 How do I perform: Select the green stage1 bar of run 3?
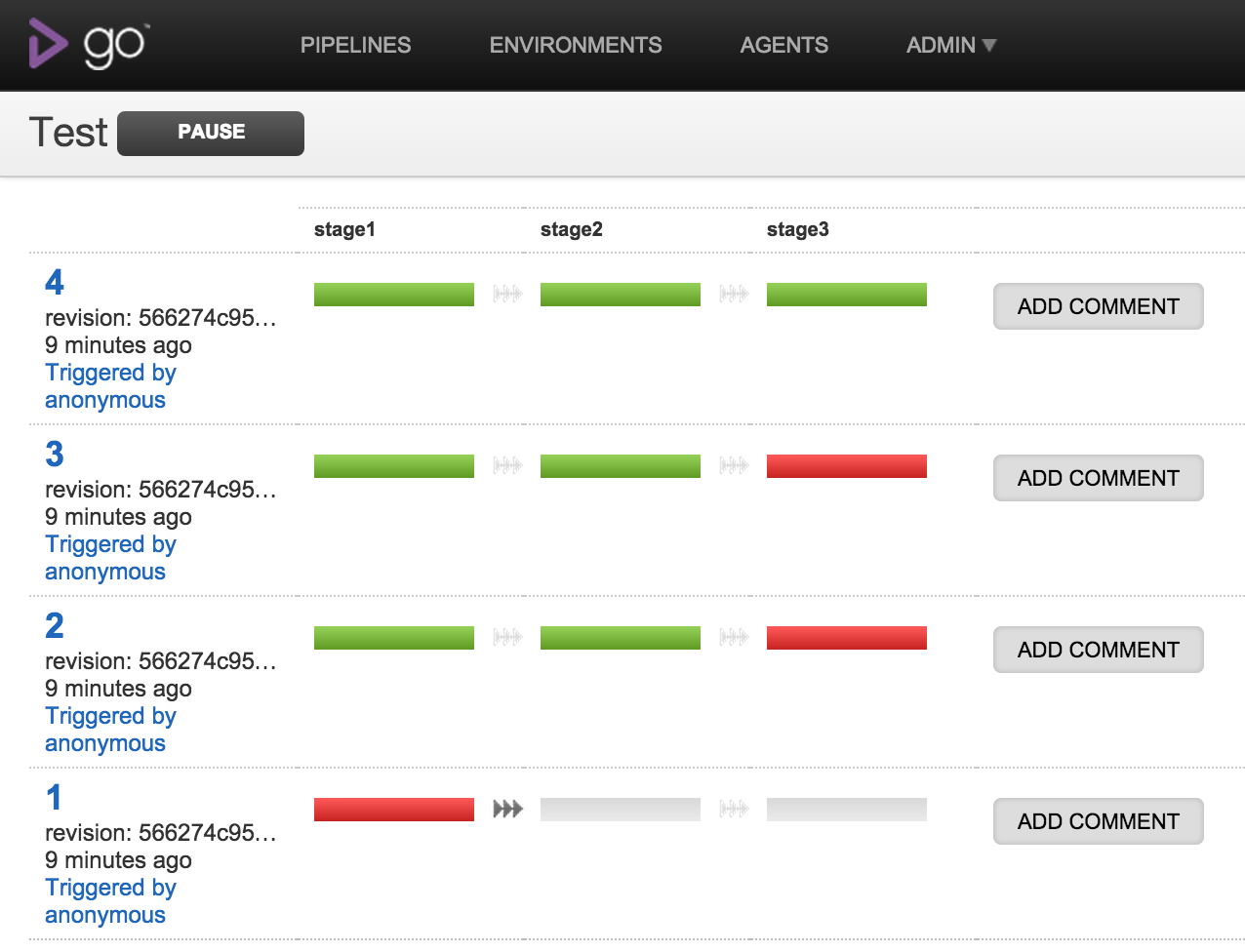394,466
